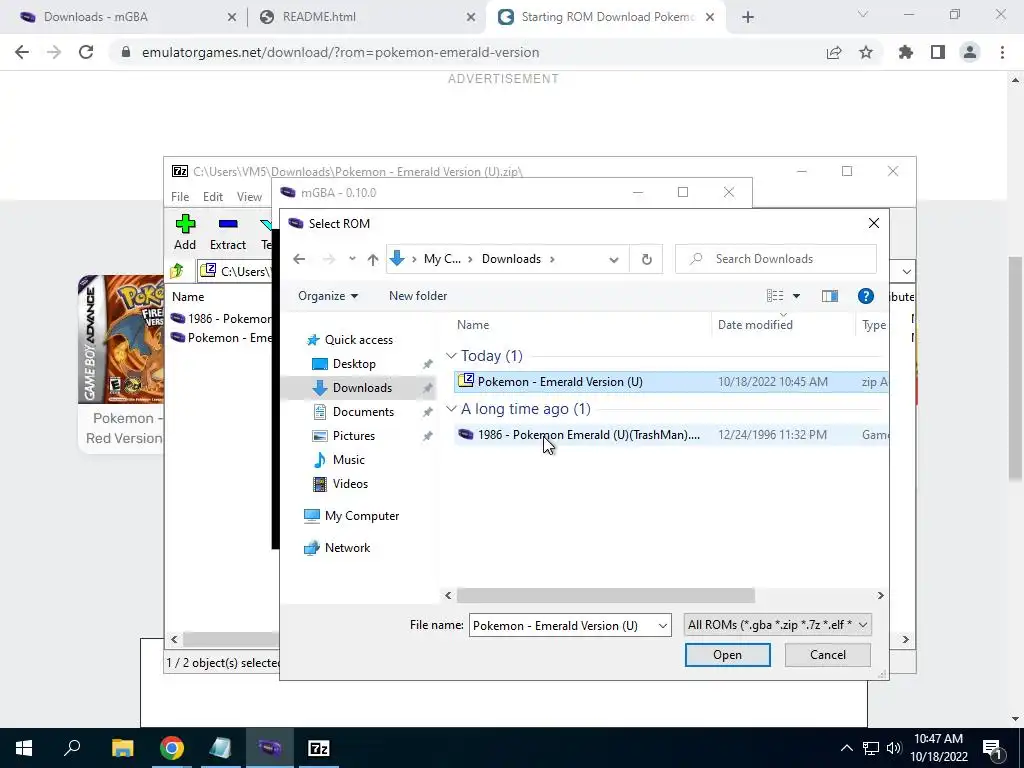Open the 7-Zip View menu
Viewport: 1024px width, 768px height.
coord(249,197)
